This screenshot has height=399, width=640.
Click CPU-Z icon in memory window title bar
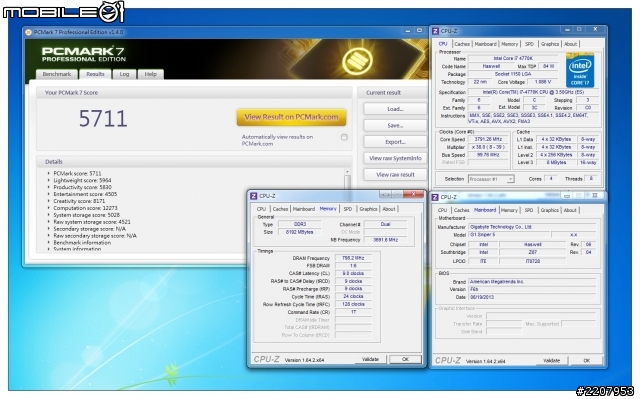click(x=254, y=196)
